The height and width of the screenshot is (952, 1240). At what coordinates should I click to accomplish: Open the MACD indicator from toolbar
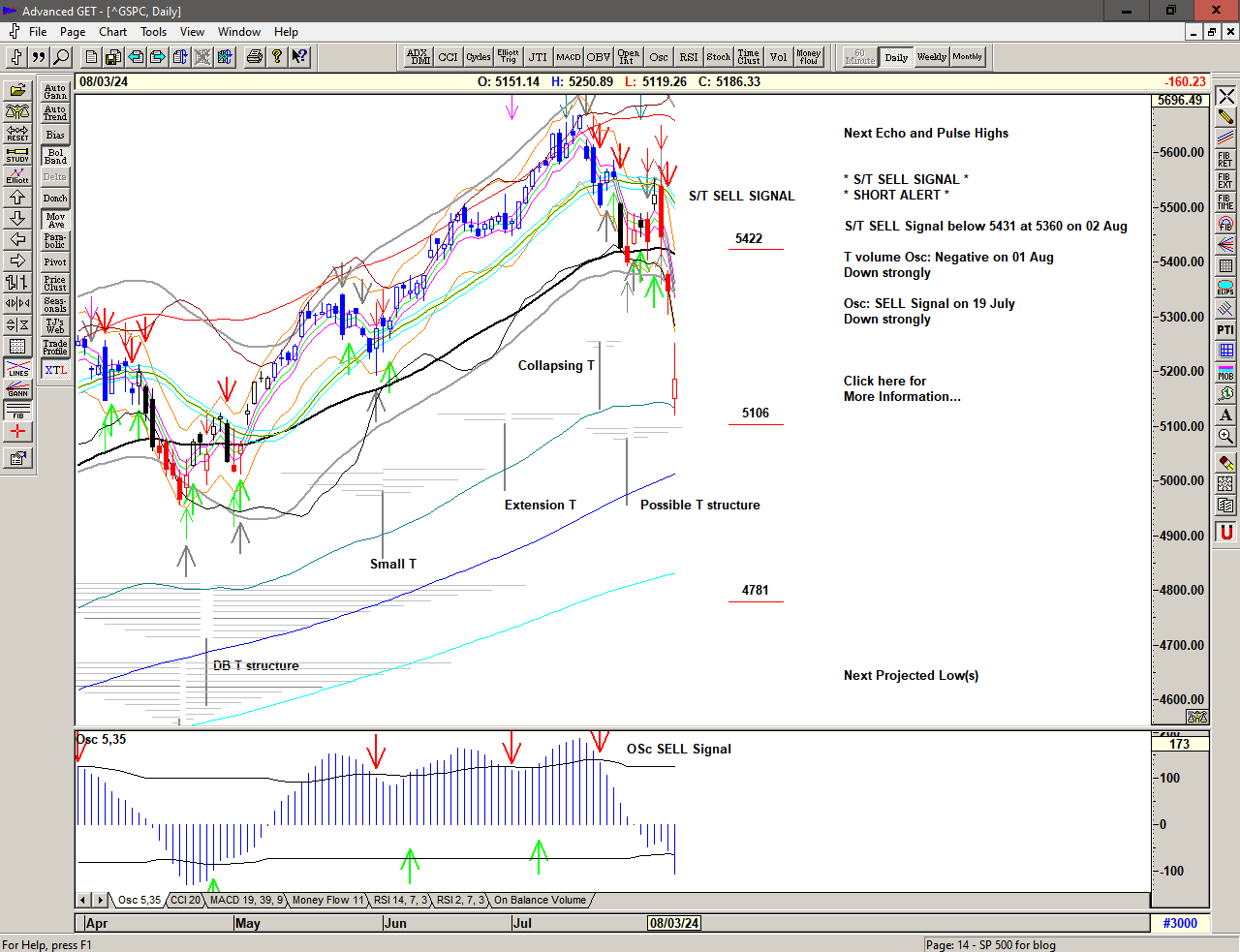pos(569,57)
